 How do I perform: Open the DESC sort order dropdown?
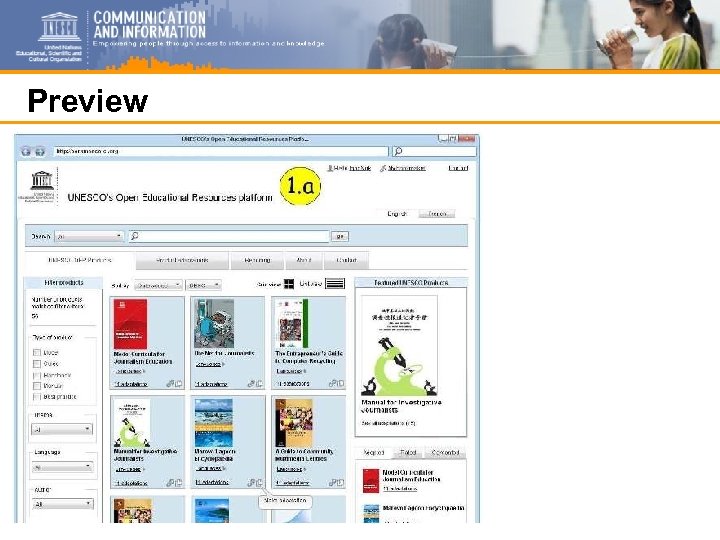coord(203,285)
